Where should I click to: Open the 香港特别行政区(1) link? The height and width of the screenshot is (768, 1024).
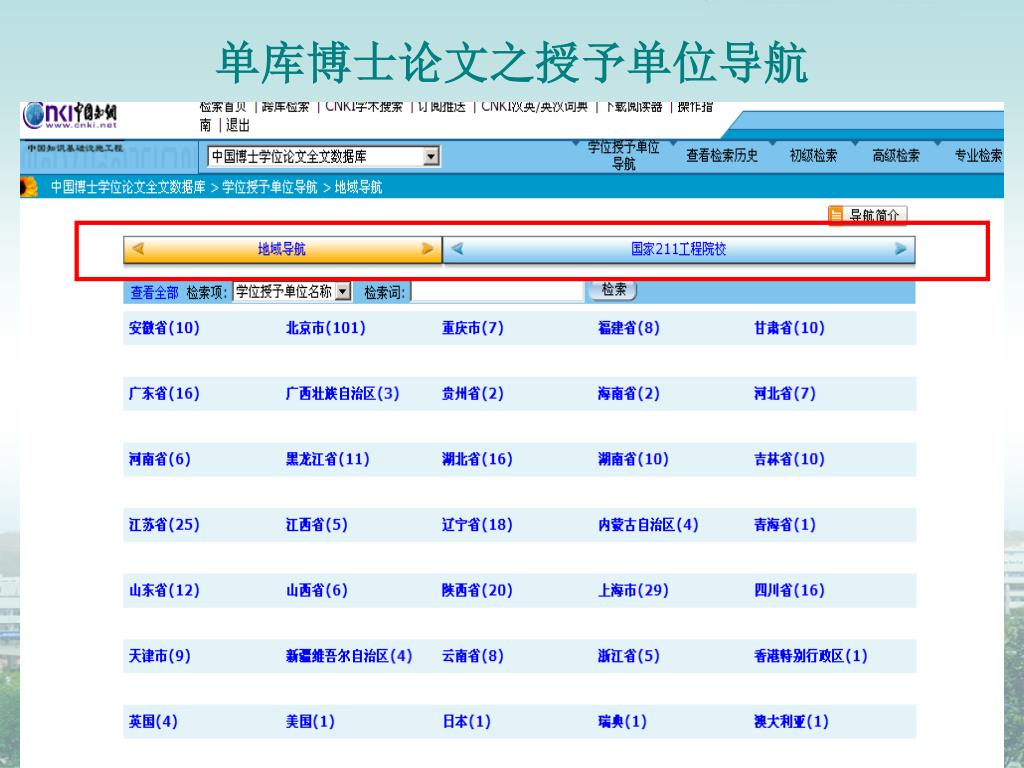pyautogui.click(x=811, y=656)
